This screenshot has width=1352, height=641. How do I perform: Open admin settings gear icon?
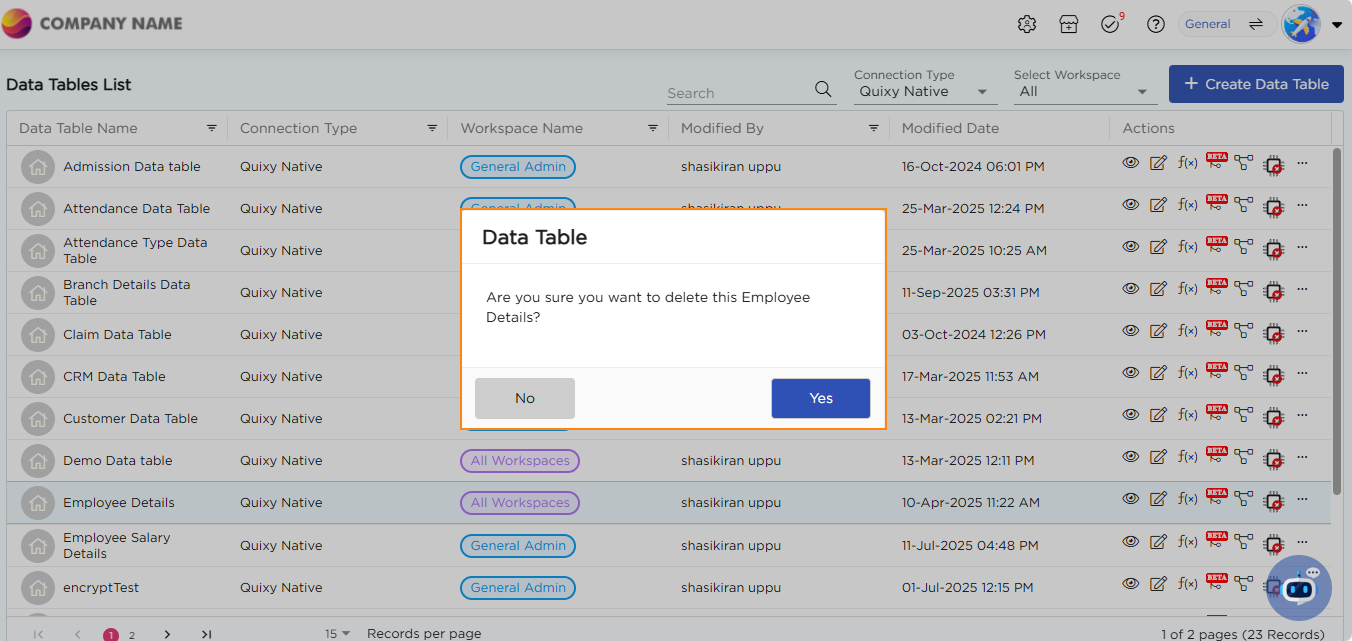(1026, 25)
